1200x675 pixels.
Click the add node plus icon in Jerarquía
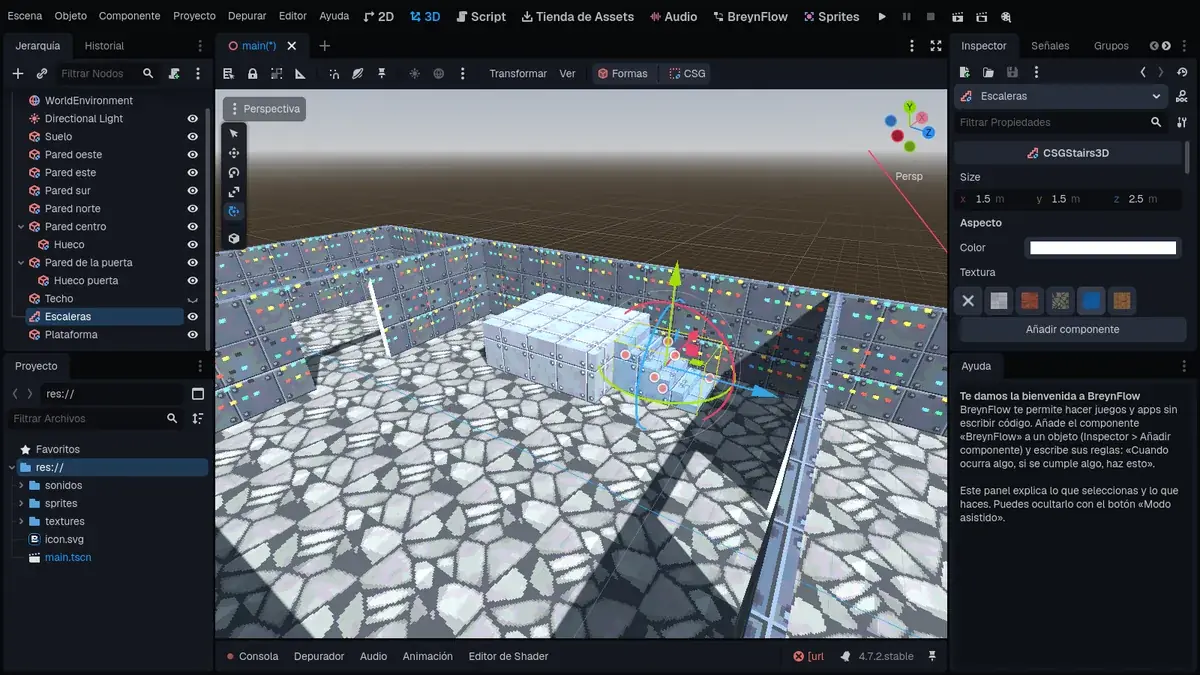click(17, 74)
